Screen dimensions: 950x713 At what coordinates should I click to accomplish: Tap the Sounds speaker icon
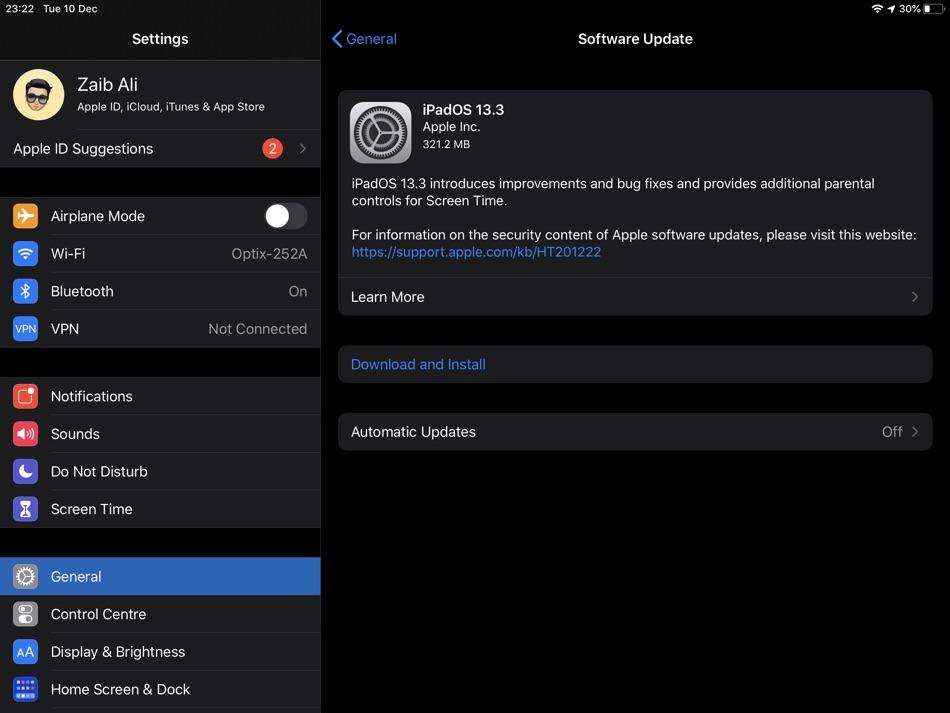(25, 434)
